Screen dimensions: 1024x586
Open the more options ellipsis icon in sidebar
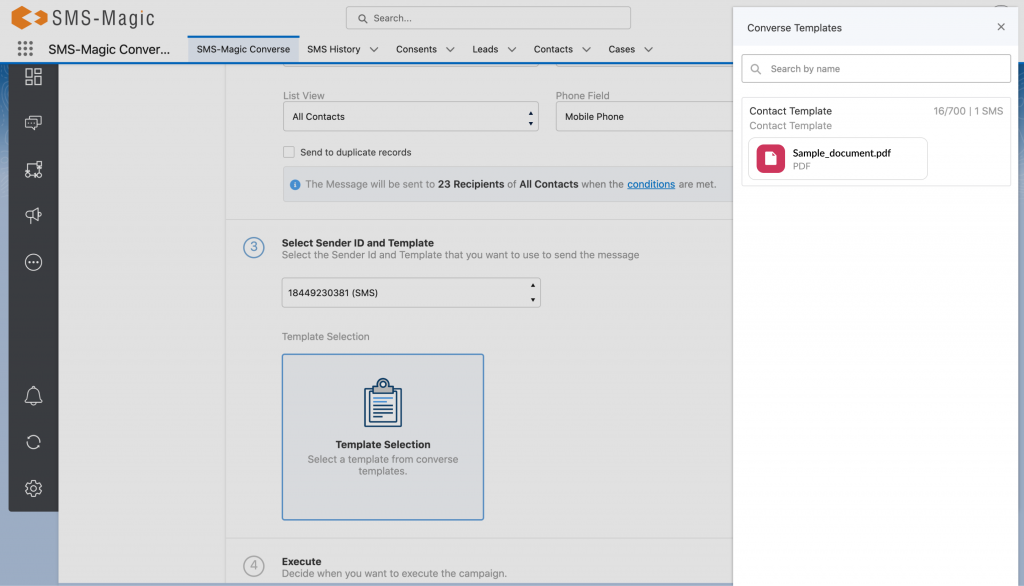pyautogui.click(x=33, y=263)
